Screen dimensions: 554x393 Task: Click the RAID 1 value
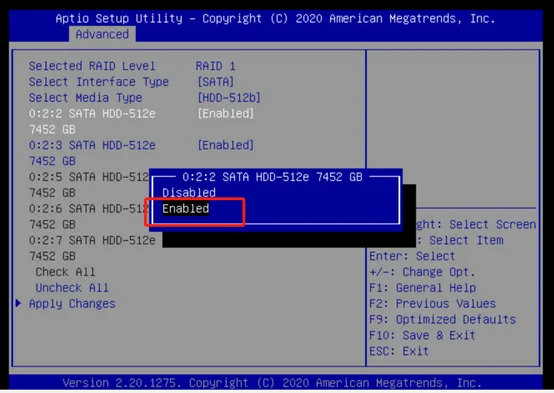[216, 66]
